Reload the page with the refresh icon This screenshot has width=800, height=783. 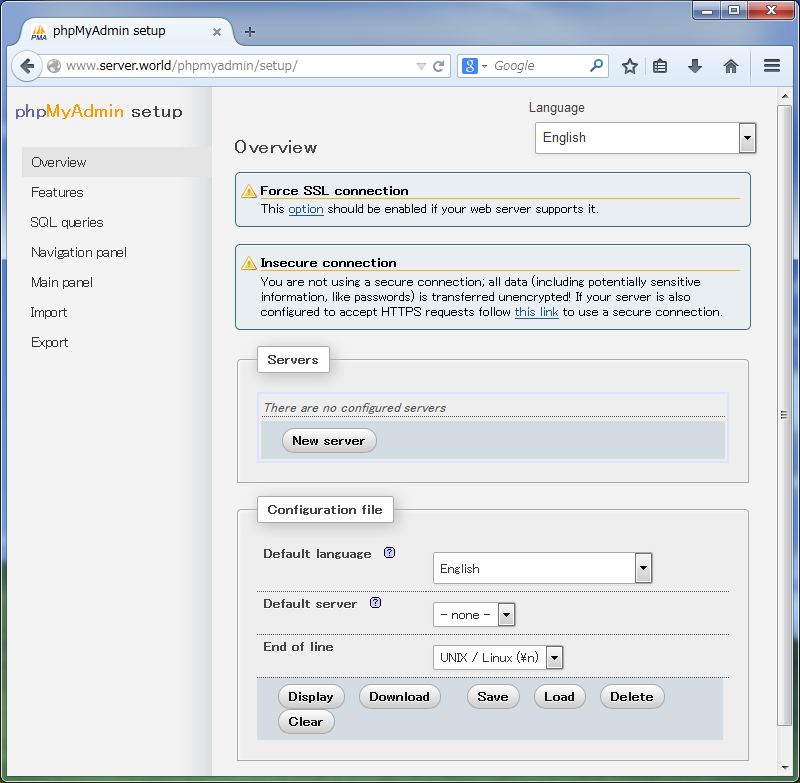pyautogui.click(x=438, y=66)
